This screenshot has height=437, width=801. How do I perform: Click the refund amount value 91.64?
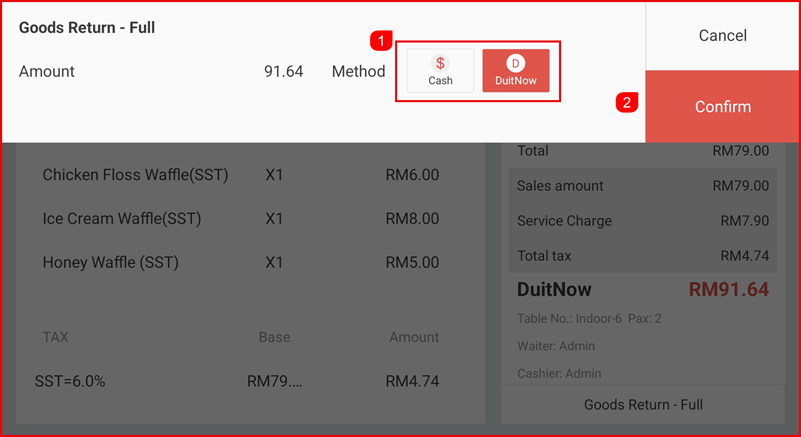coord(283,72)
